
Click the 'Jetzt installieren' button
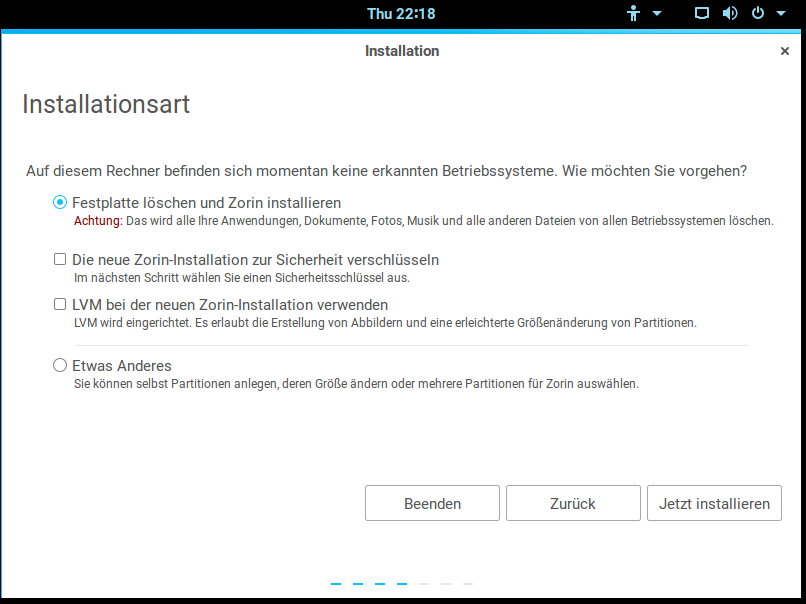point(714,504)
